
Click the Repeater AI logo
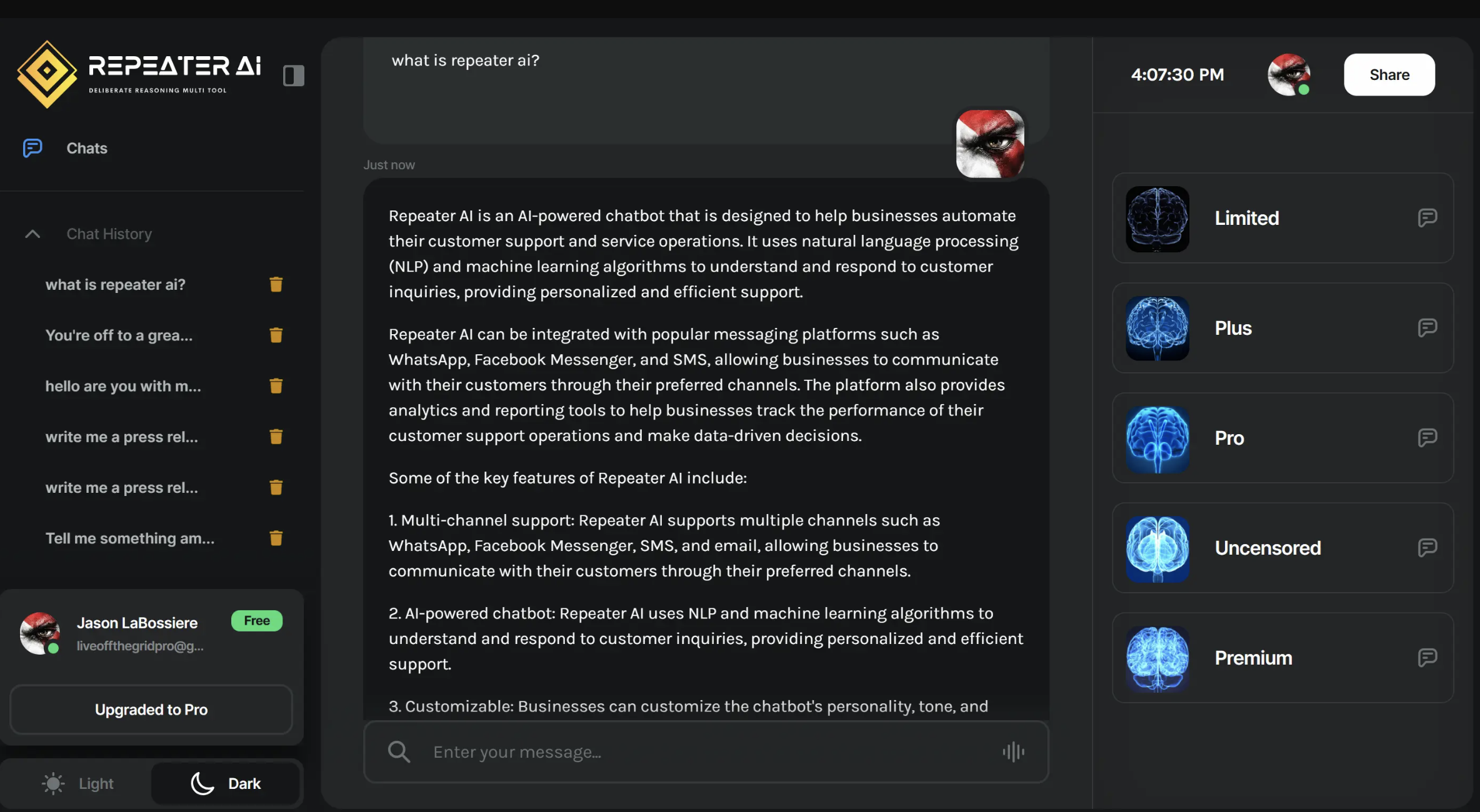pyautogui.click(x=139, y=74)
